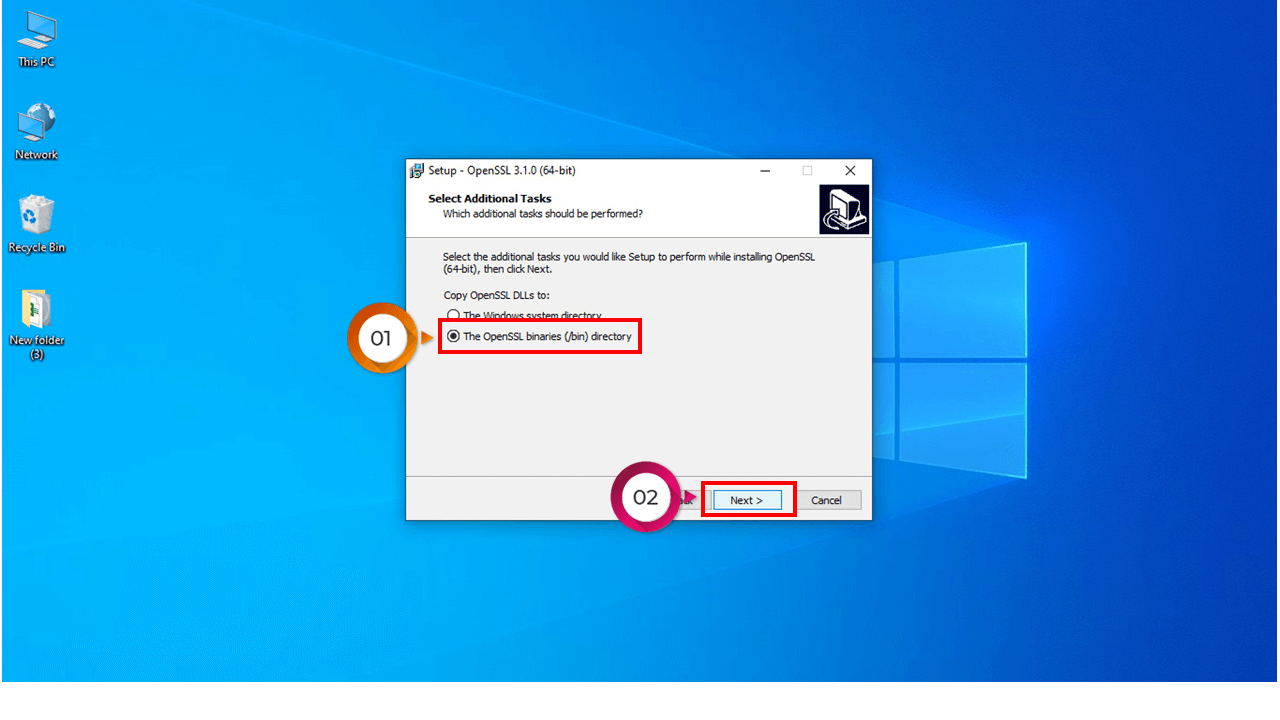This screenshot has height=720, width=1280.
Task: Click the pink 02 step marker
Action: click(645, 497)
